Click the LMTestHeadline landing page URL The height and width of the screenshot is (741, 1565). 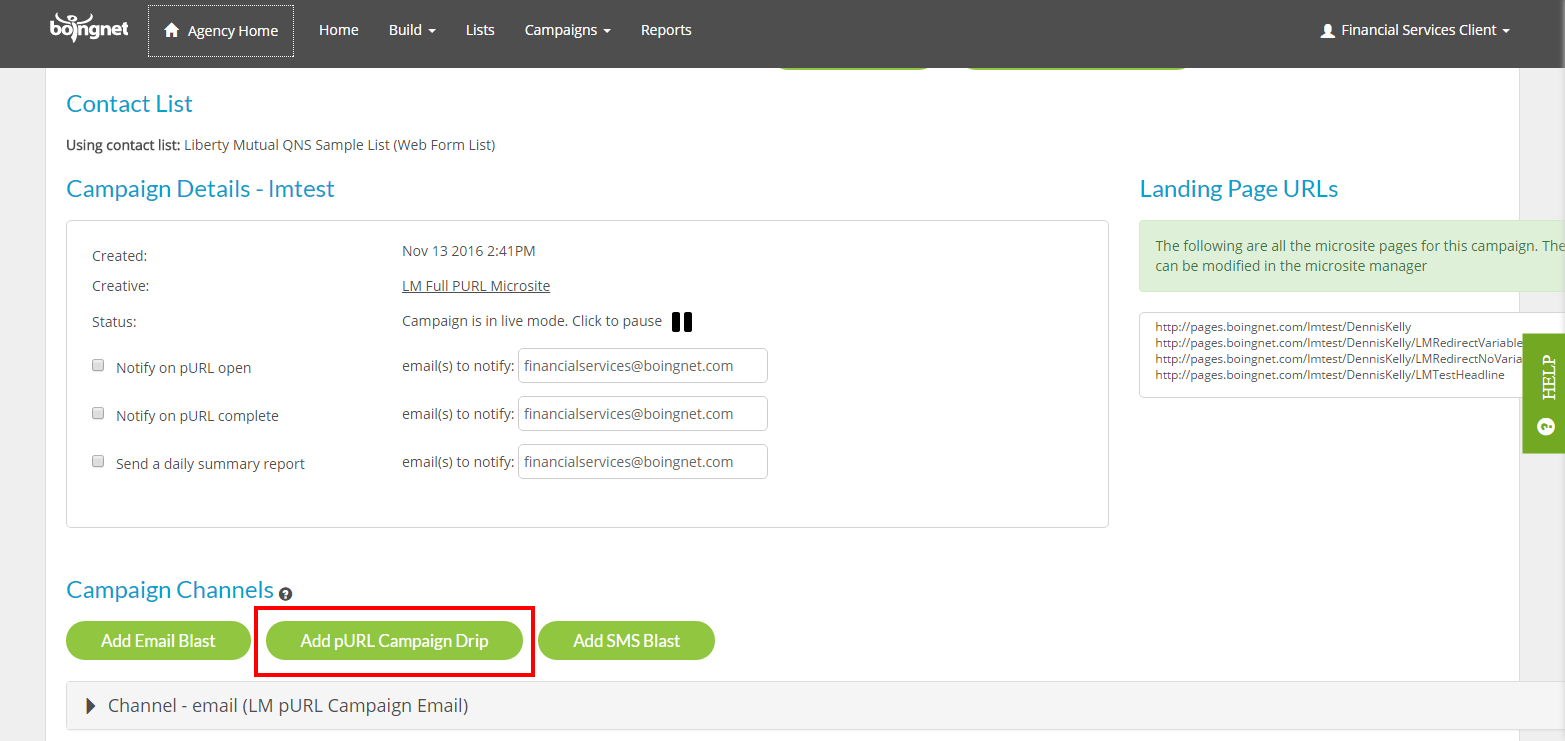coord(1330,375)
